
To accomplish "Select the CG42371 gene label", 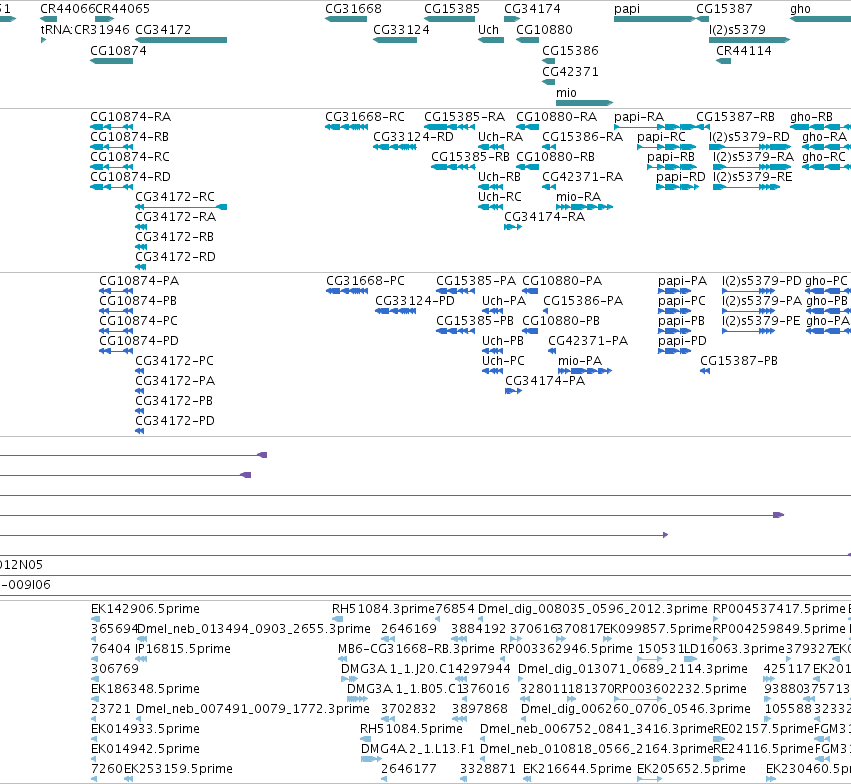I will point(570,72).
